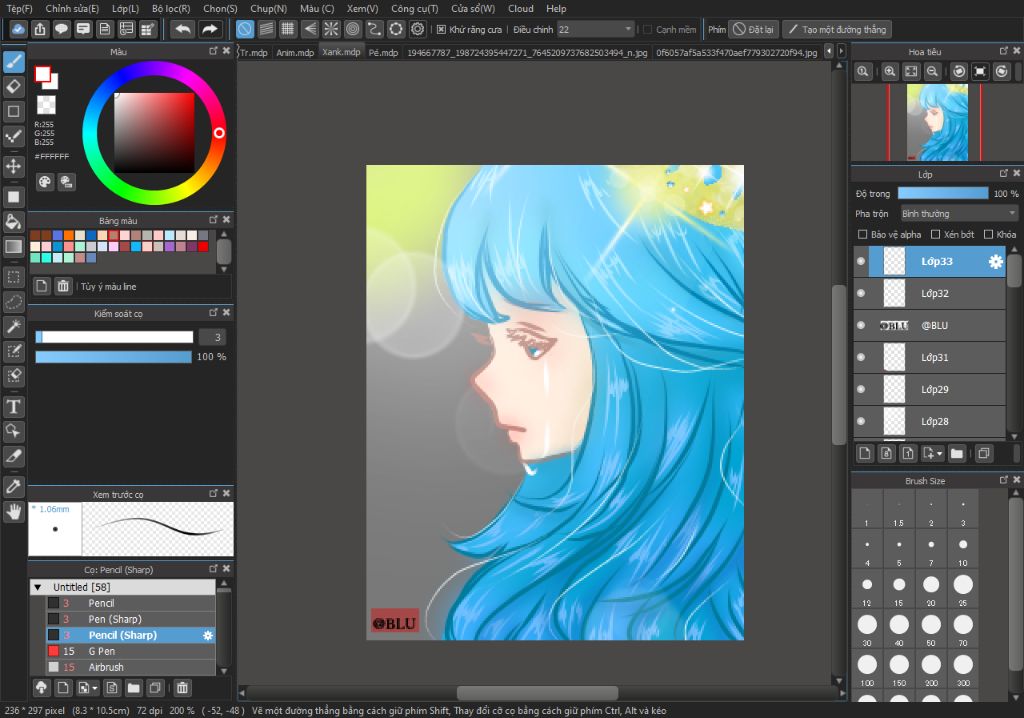
Task: Hide the Lớp31 layer
Action: coord(861,357)
